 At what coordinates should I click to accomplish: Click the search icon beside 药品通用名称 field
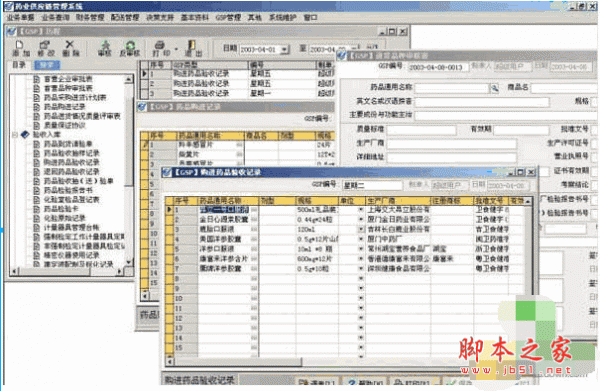pyautogui.click(x=494, y=88)
